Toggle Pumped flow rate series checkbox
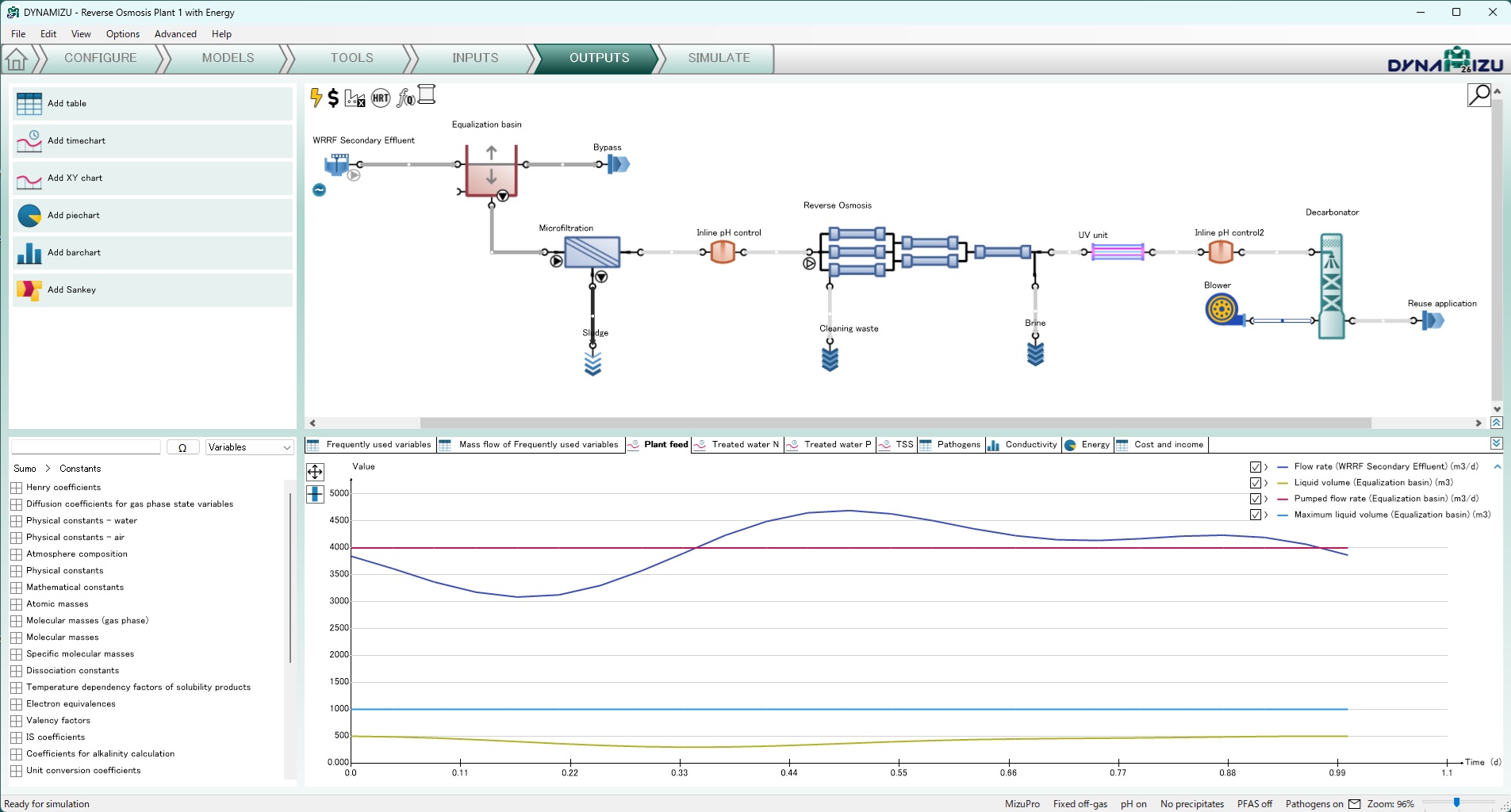 (1256, 499)
